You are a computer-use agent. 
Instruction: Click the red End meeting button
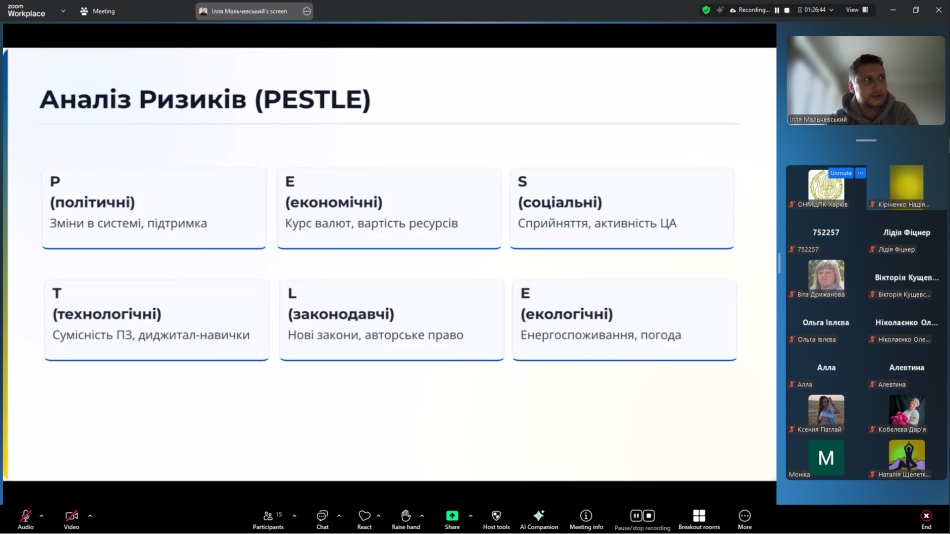(x=926, y=517)
